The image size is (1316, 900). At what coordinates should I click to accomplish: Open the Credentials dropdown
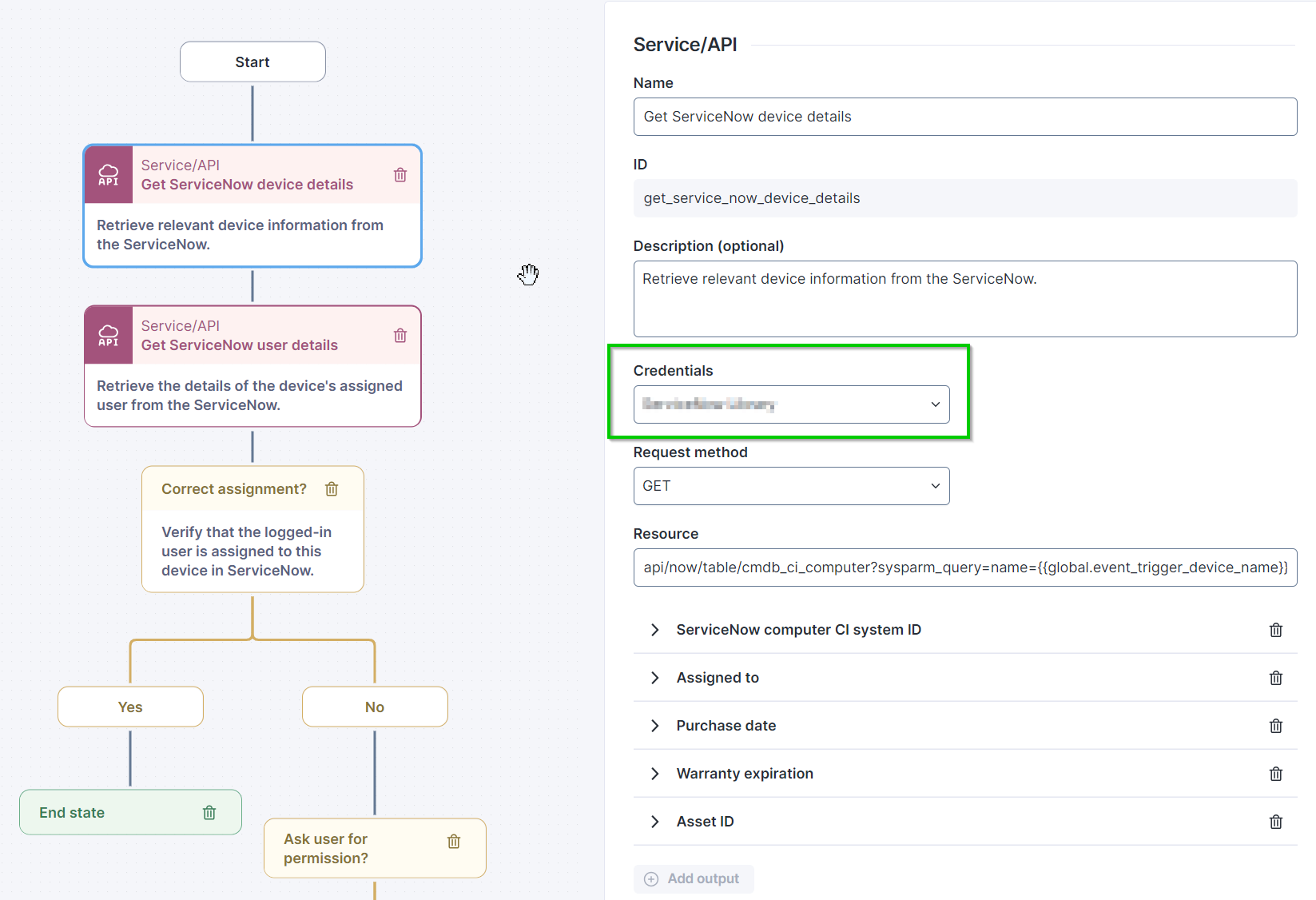point(791,404)
